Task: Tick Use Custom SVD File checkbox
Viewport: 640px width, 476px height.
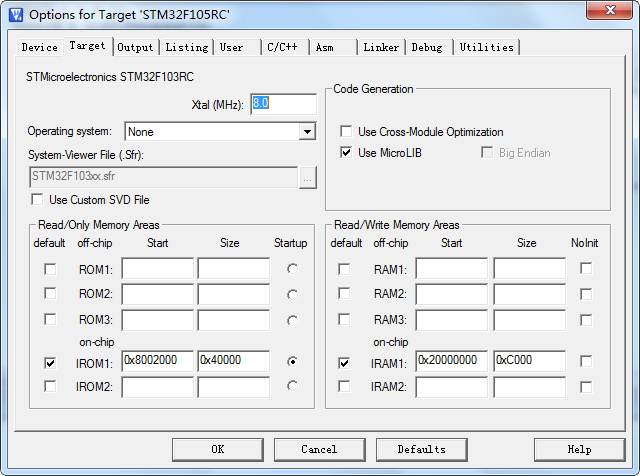Action: tap(37, 200)
